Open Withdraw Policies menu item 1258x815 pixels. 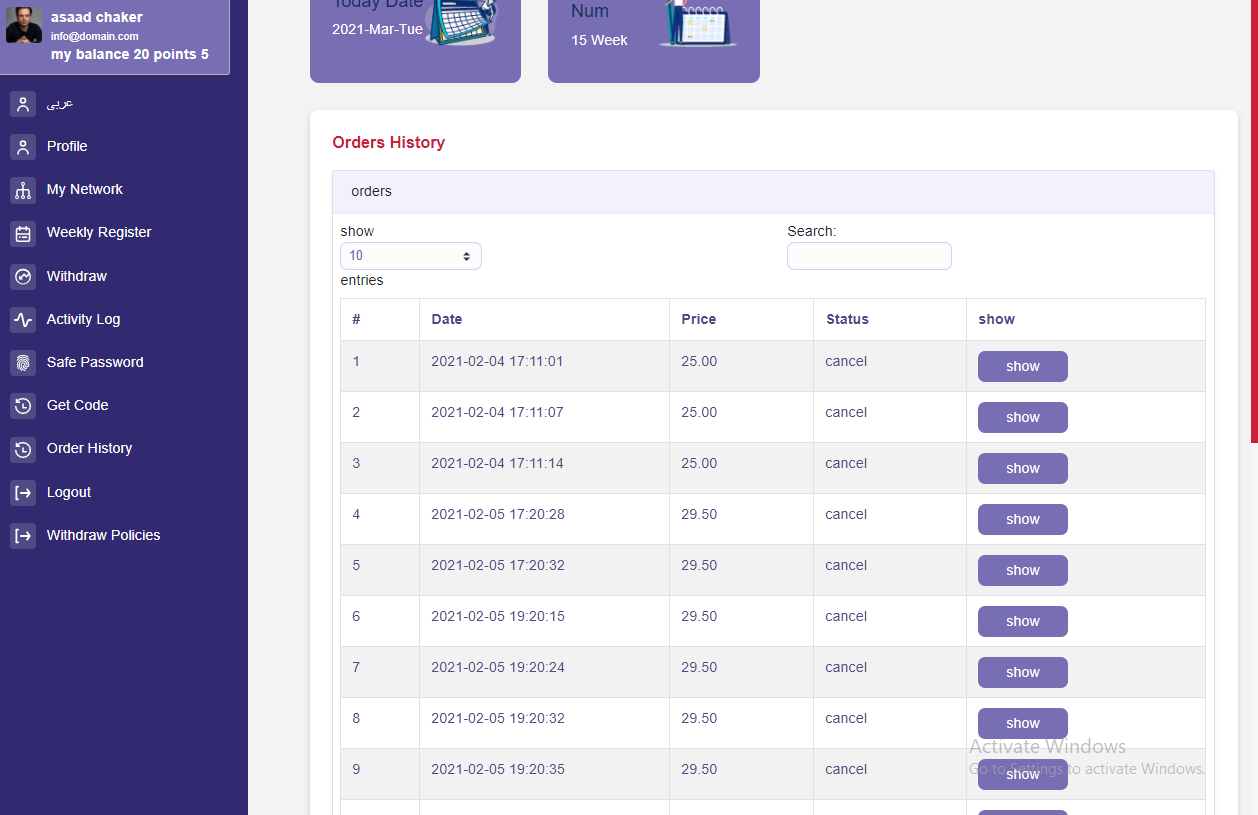point(103,535)
